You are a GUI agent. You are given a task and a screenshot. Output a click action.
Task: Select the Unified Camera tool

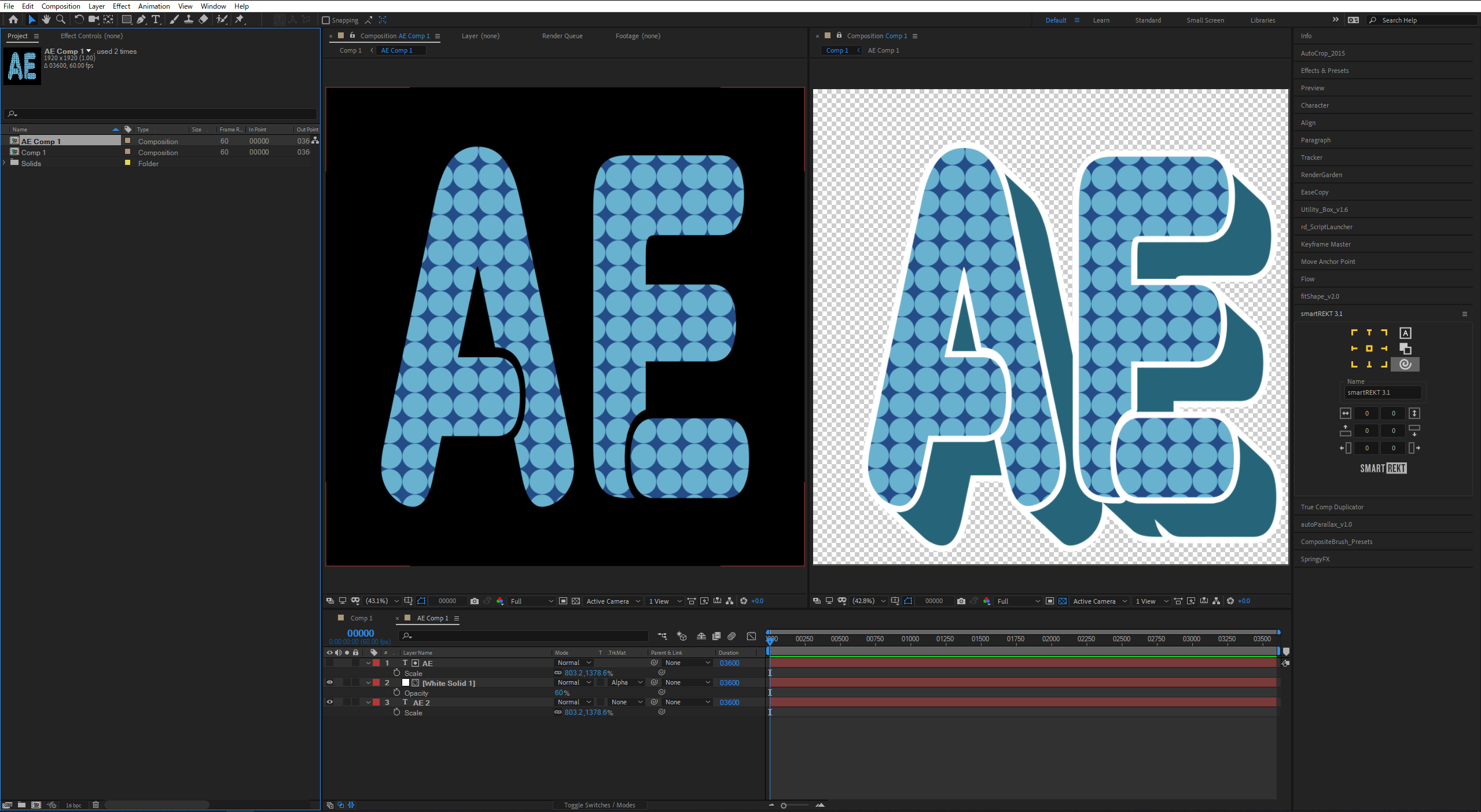(93, 20)
